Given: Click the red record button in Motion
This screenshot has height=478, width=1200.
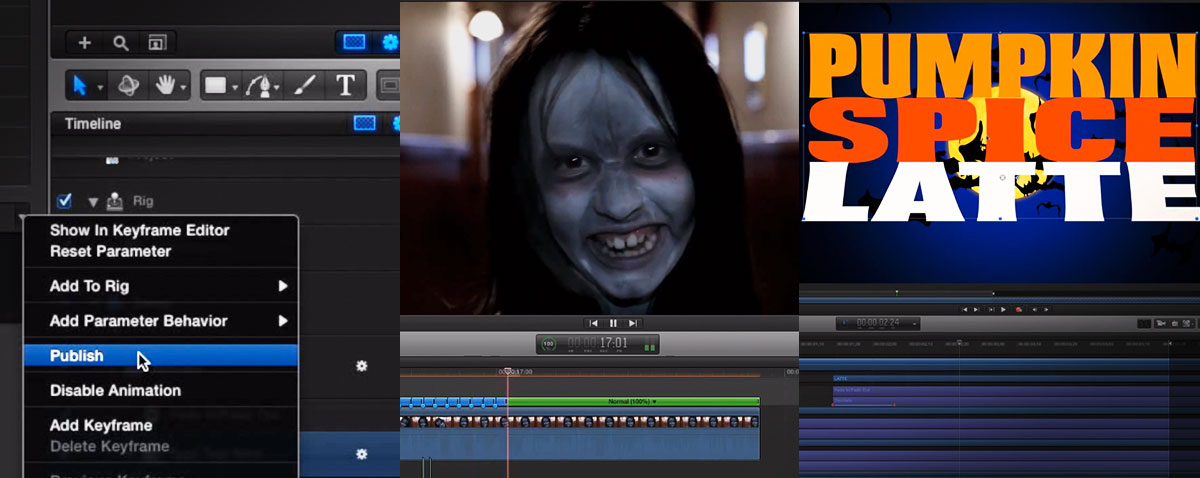Looking at the screenshot, I should [x=1018, y=310].
